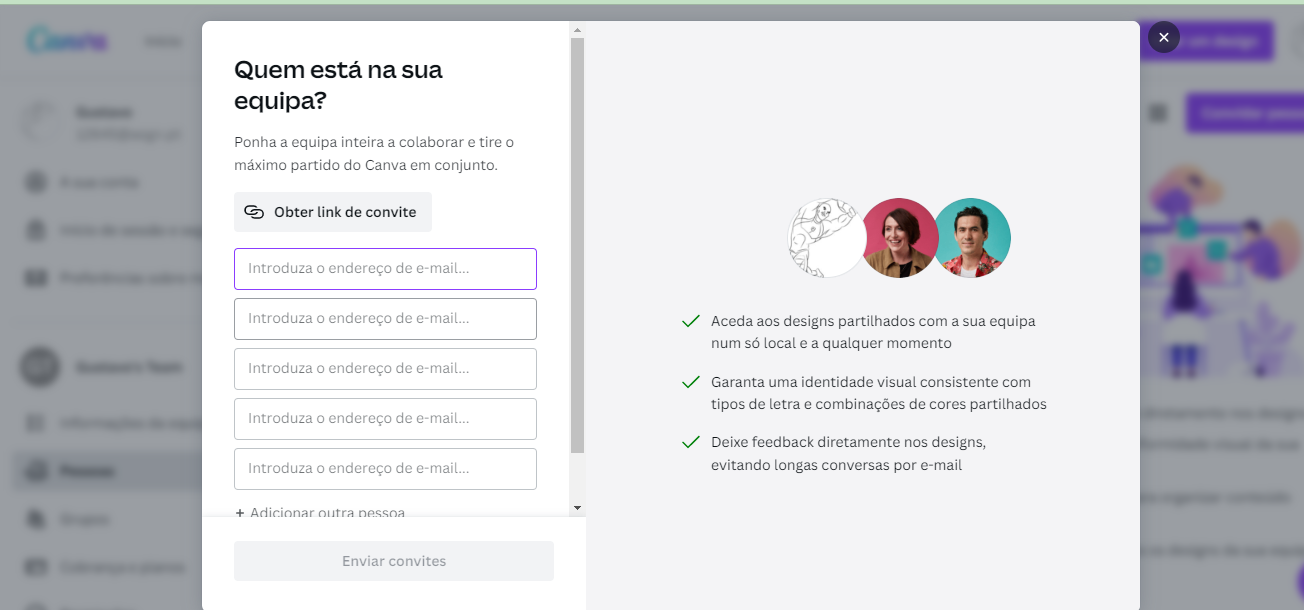Viewport: 1304px width, 610px height.
Task: Focus the first e-mail address field
Action: coord(385,269)
